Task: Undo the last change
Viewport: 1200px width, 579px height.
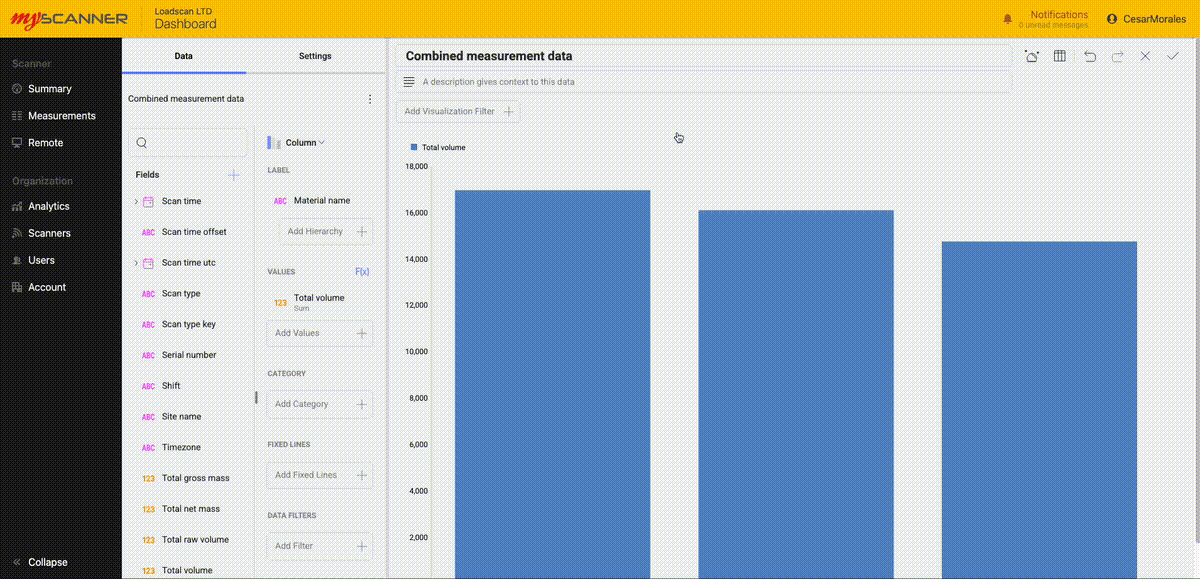Action: pyautogui.click(x=1090, y=57)
